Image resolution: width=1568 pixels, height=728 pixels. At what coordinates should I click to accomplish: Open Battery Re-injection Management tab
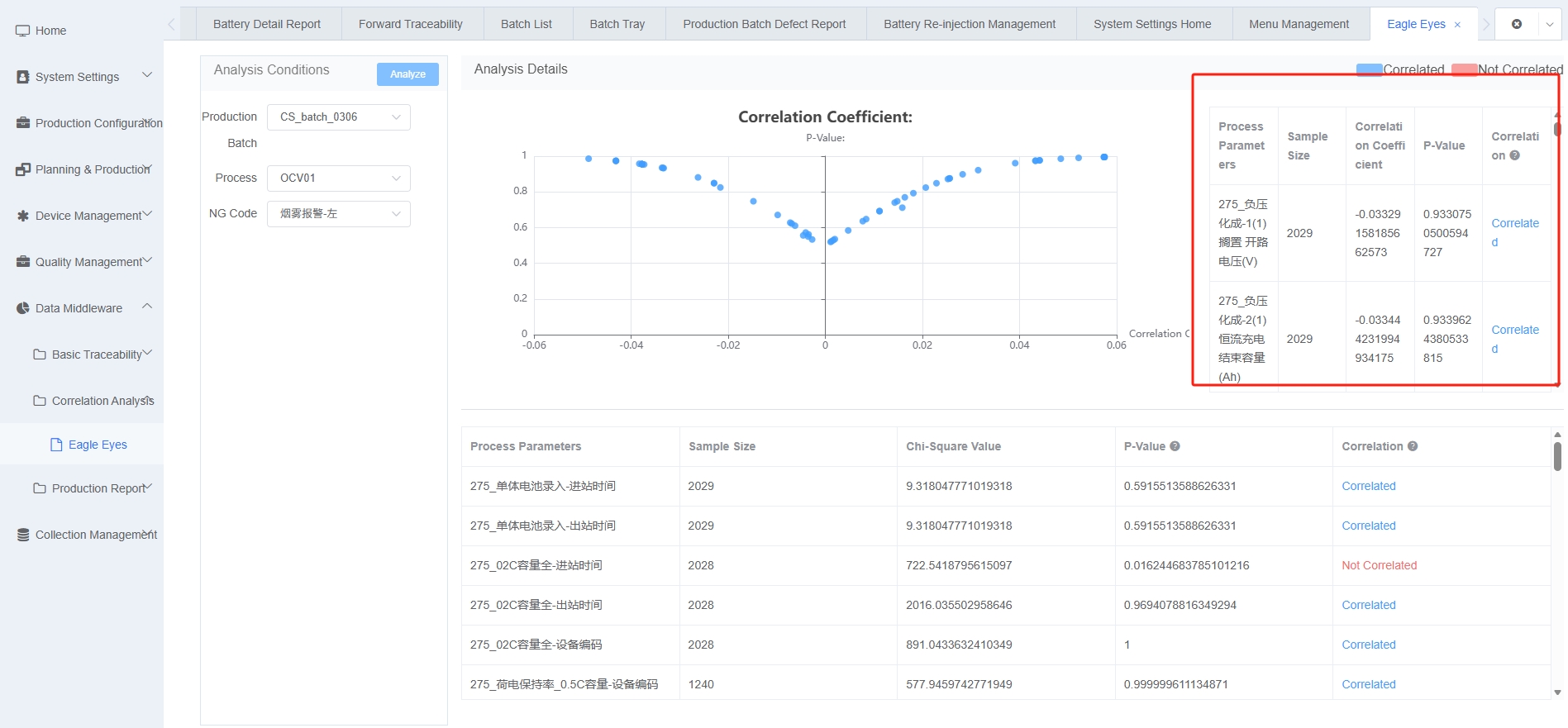point(970,24)
